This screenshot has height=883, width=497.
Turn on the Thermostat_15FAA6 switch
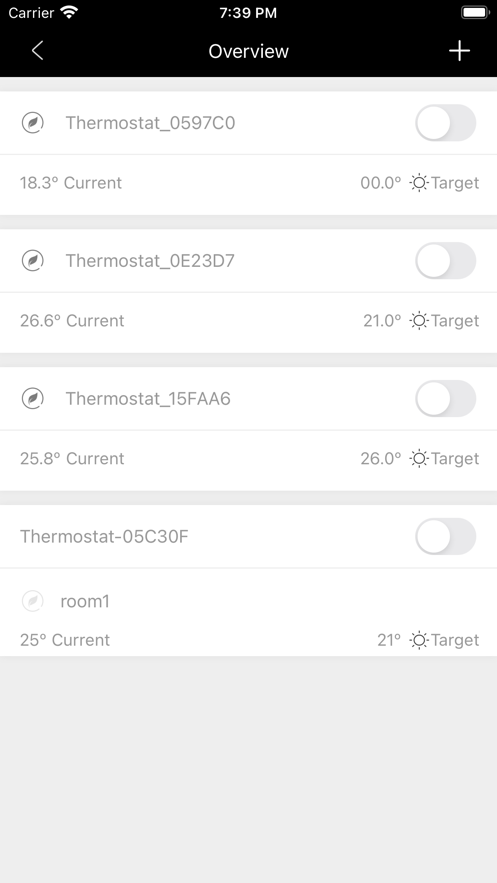coord(446,399)
